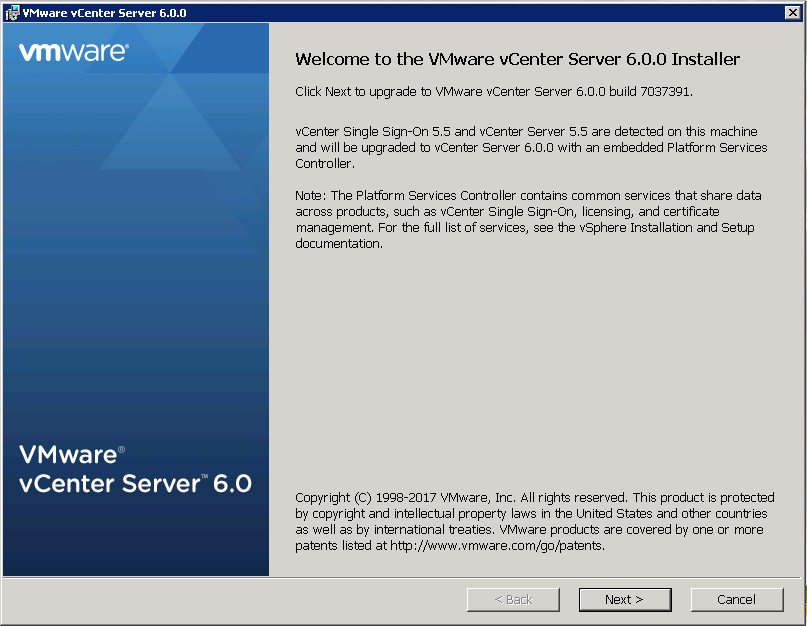
Task: Click the installer icon in the title bar
Action: [x=12, y=11]
